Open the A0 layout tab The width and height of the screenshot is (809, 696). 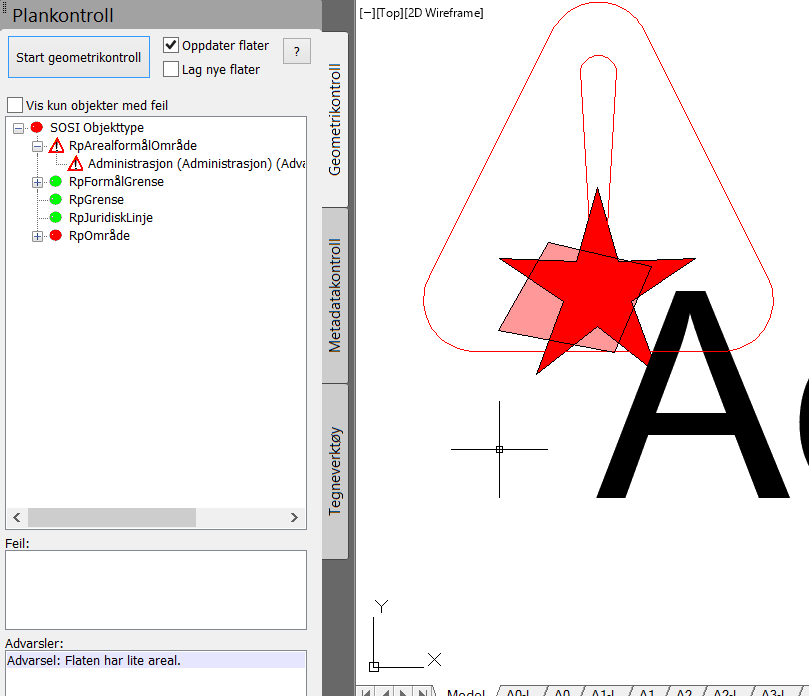pyautogui.click(x=562, y=692)
